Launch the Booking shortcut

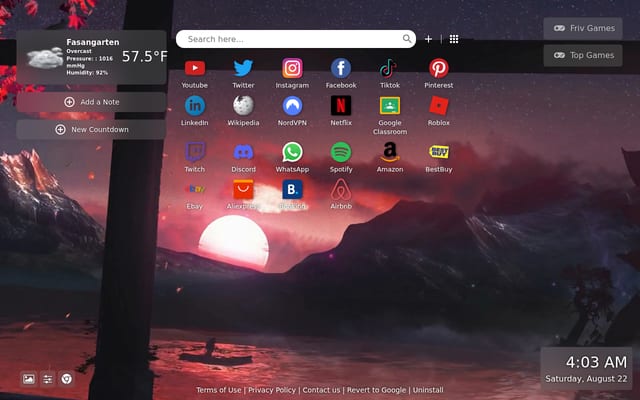(x=292, y=189)
